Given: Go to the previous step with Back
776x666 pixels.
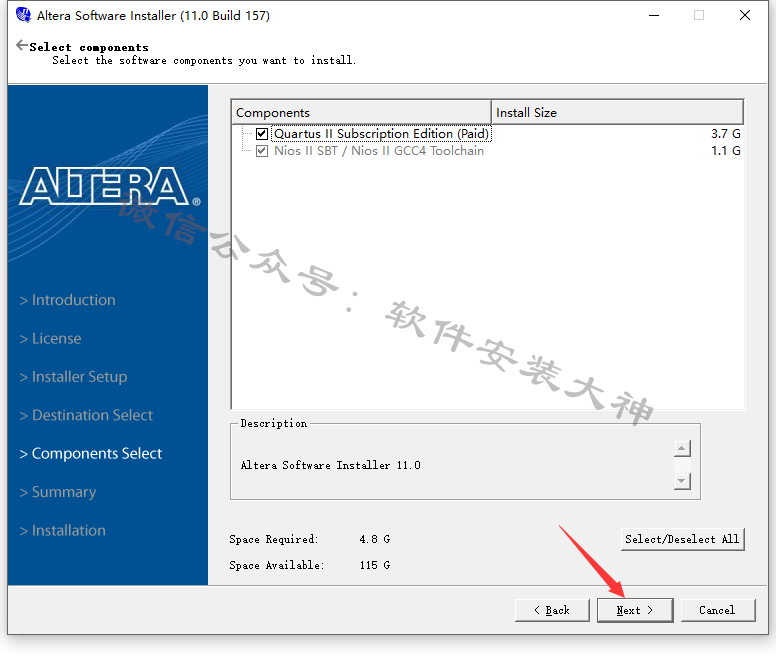Looking at the screenshot, I should point(552,610).
